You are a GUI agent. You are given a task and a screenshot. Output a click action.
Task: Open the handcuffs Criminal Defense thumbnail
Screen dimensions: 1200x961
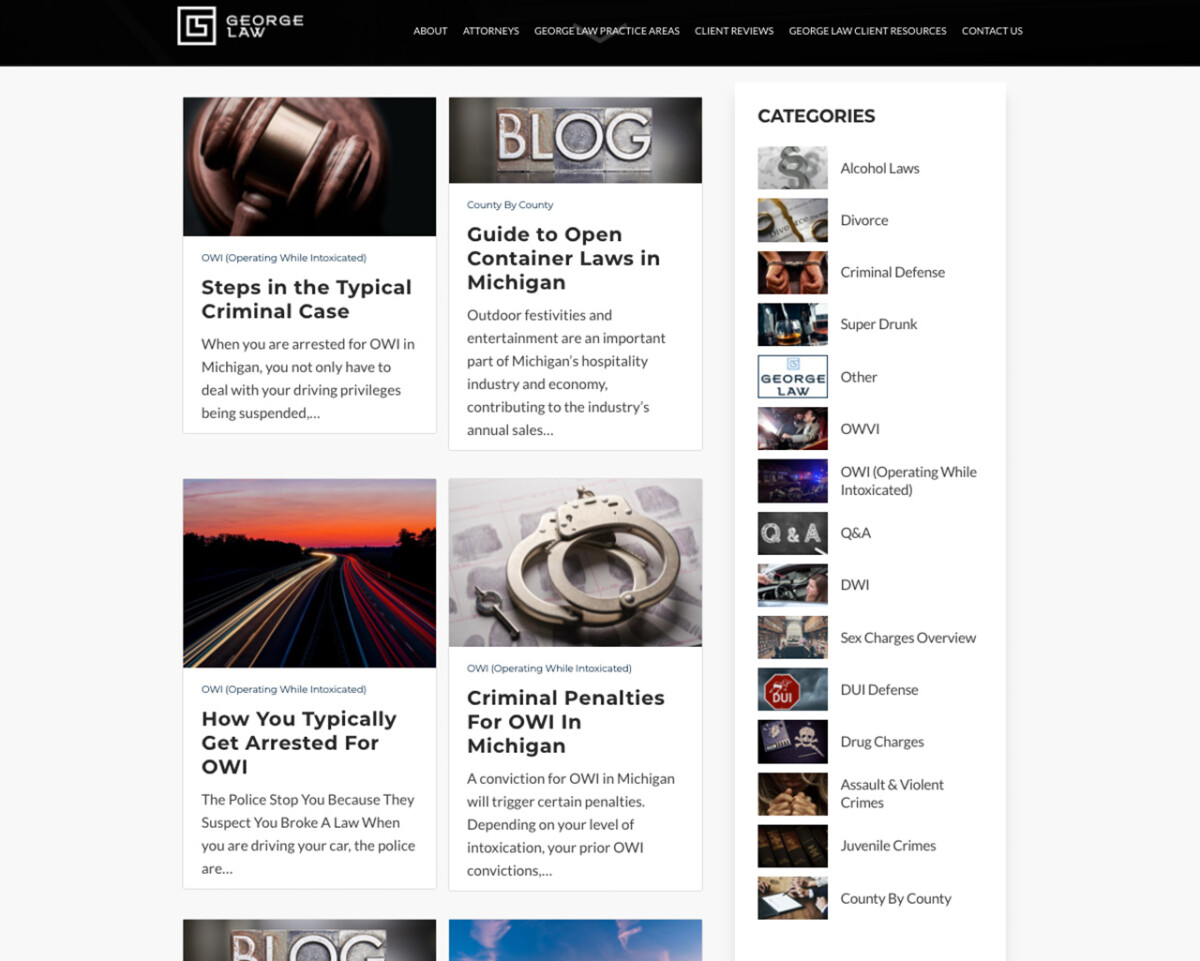point(792,272)
